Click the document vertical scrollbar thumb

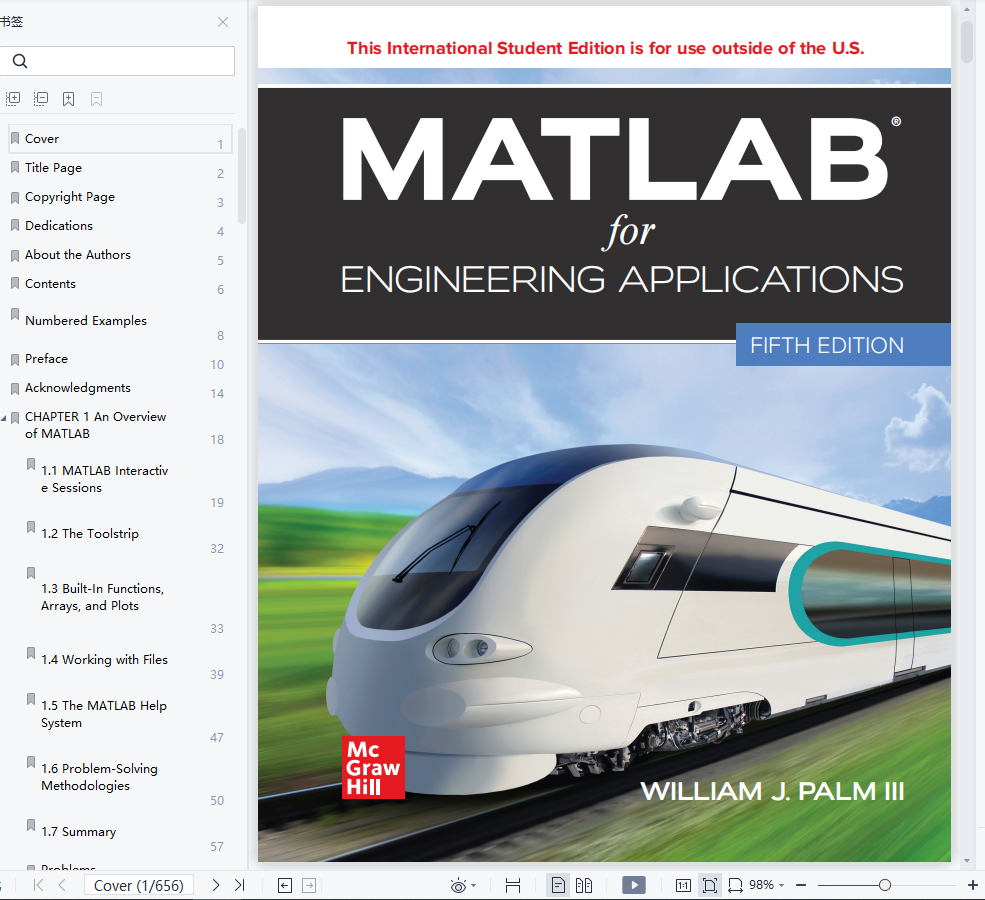(967, 41)
